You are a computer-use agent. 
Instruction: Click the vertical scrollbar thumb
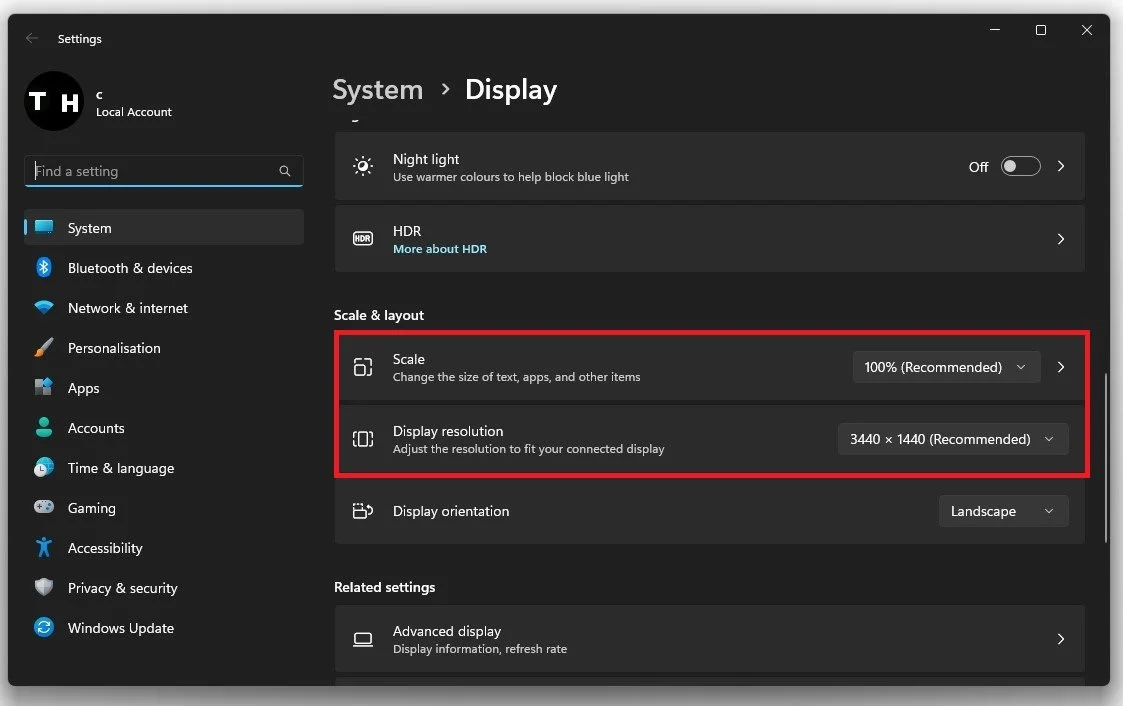1107,457
